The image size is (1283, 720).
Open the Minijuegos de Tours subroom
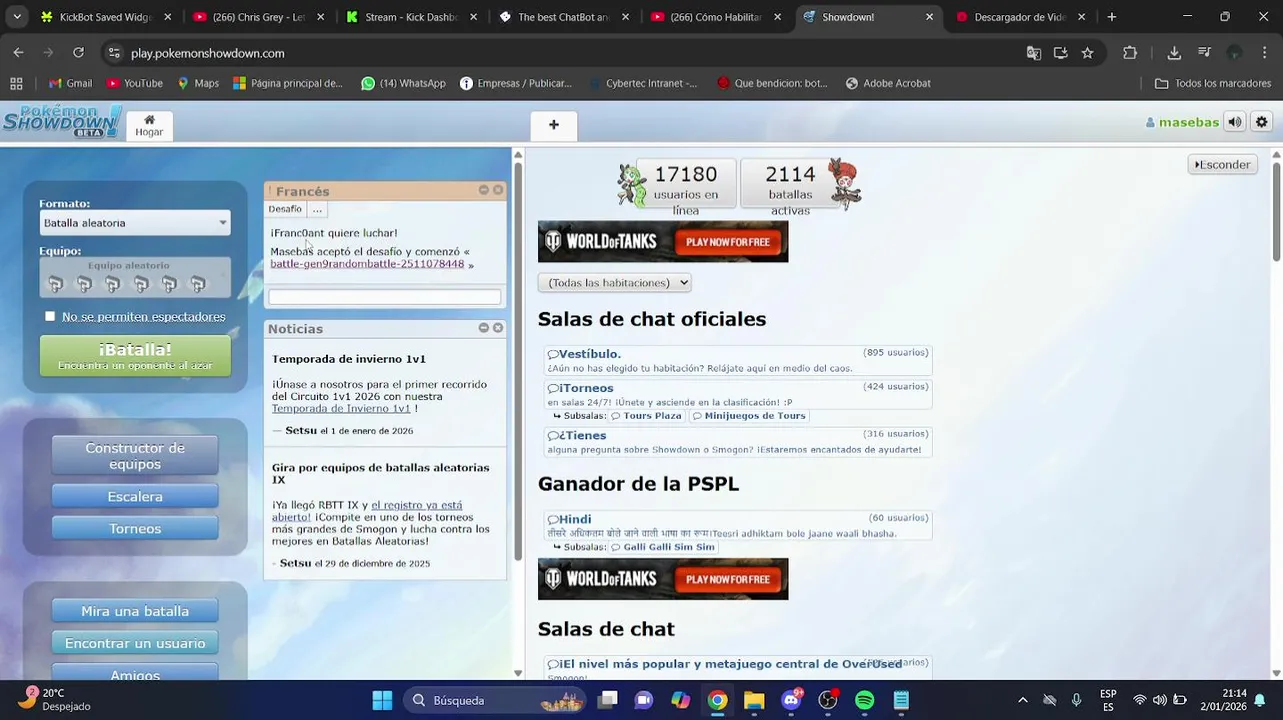(749, 416)
